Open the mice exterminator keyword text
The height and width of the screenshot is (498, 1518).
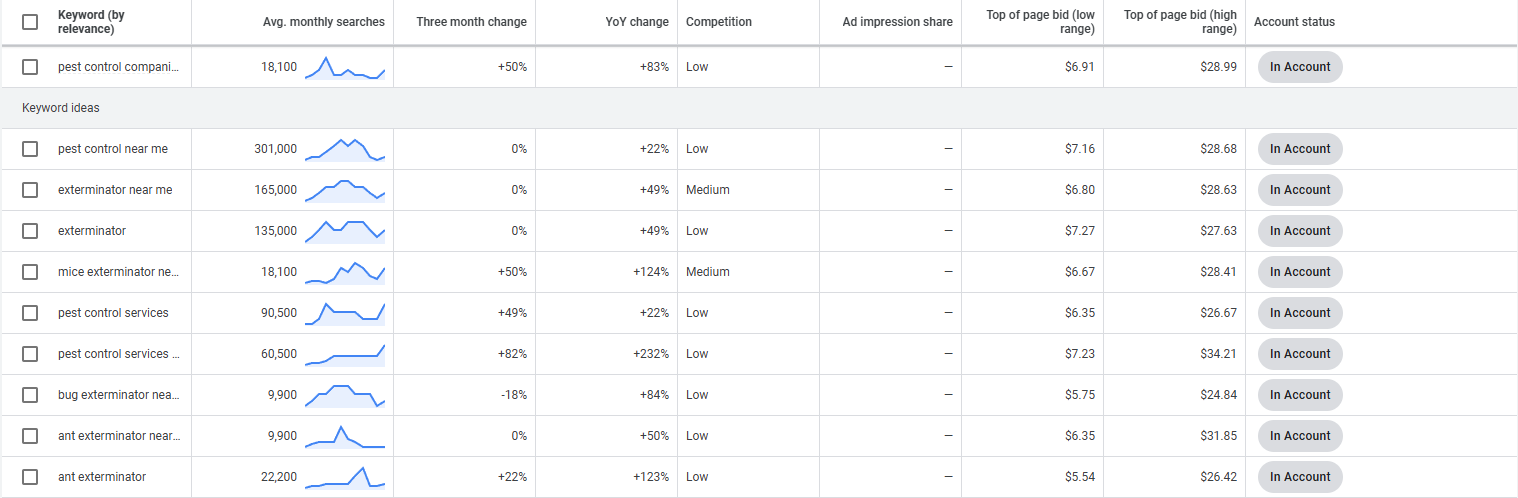[x=119, y=272]
